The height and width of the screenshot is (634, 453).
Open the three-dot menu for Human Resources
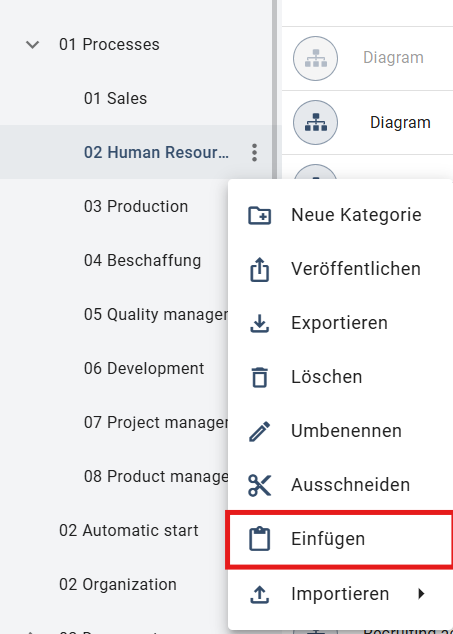coord(254,152)
